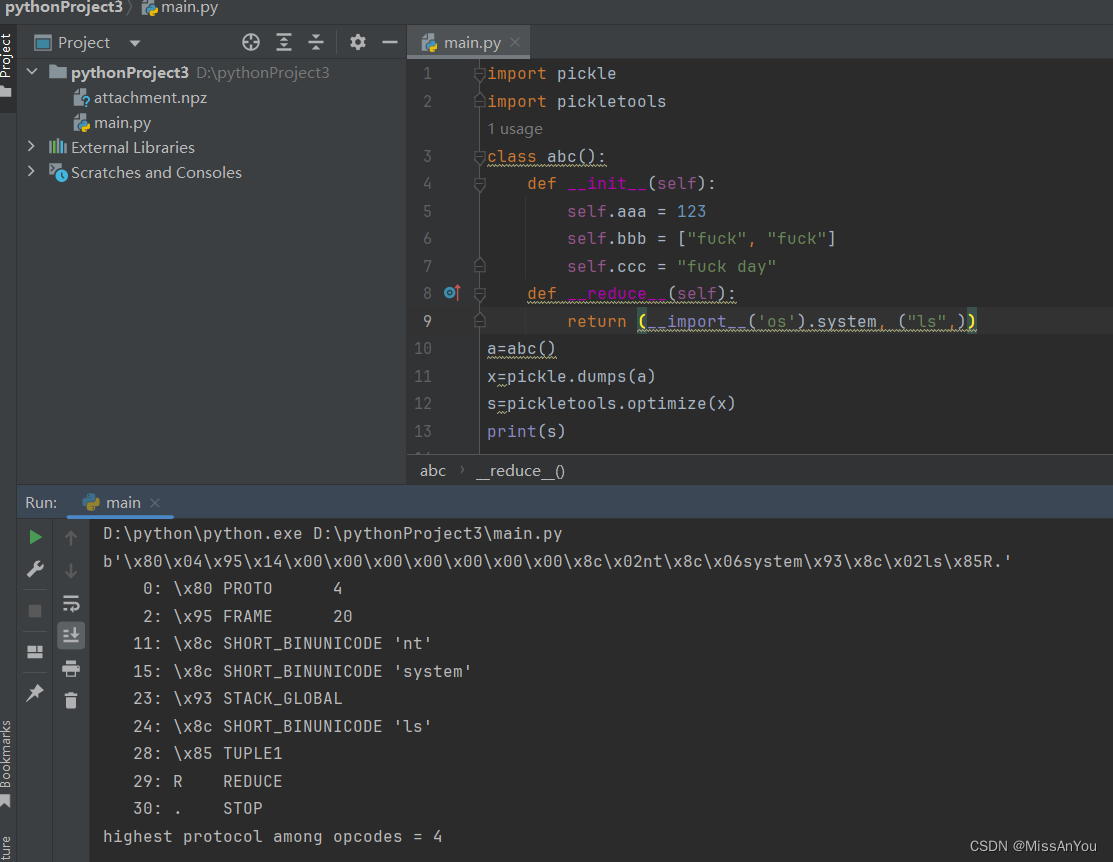Pin the main run tab

[x=35, y=692]
